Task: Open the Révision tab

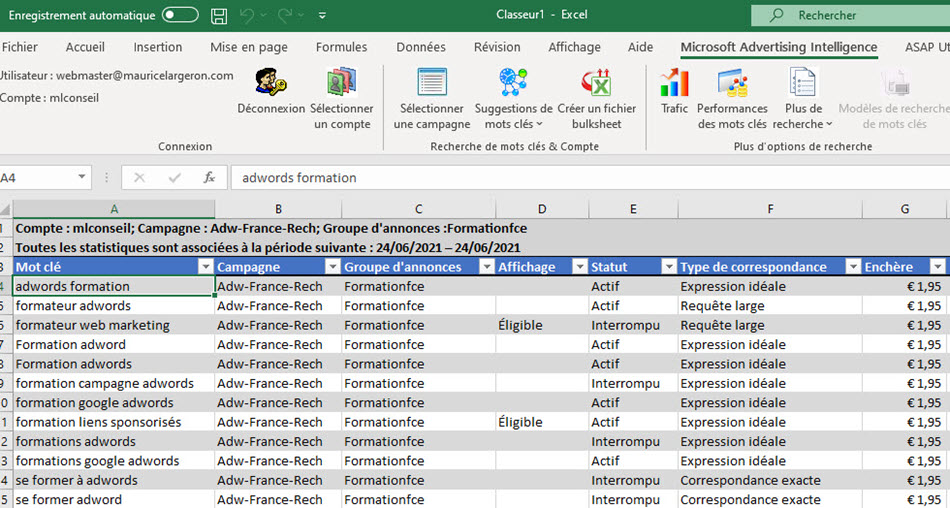Action: [497, 47]
